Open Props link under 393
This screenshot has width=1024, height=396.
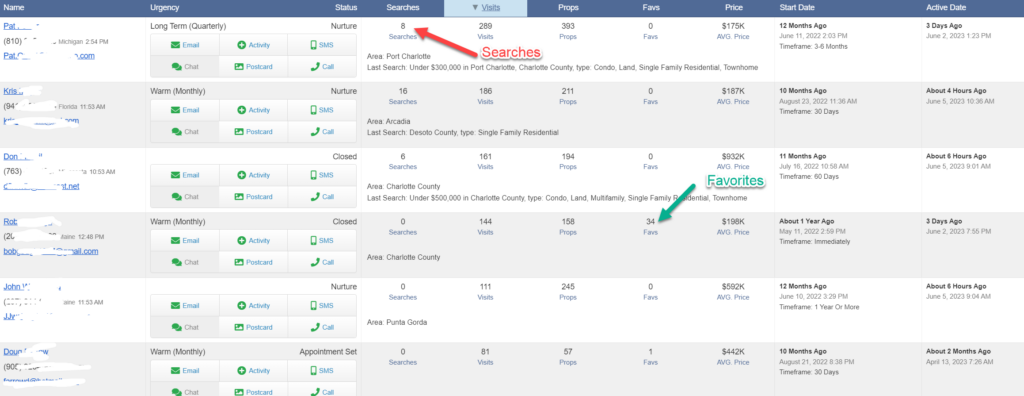pos(568,37)
